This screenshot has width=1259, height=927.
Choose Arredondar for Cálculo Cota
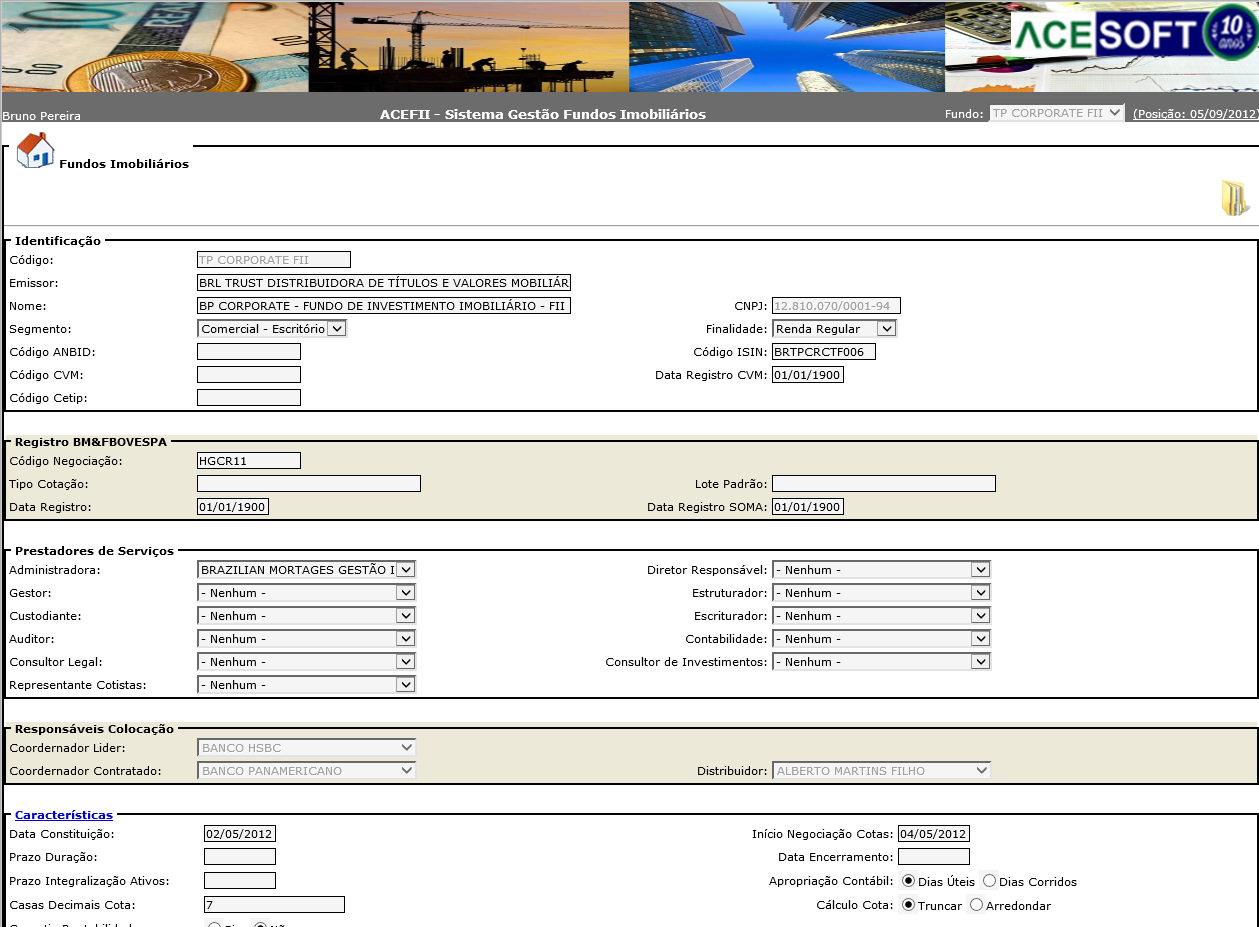976,905
